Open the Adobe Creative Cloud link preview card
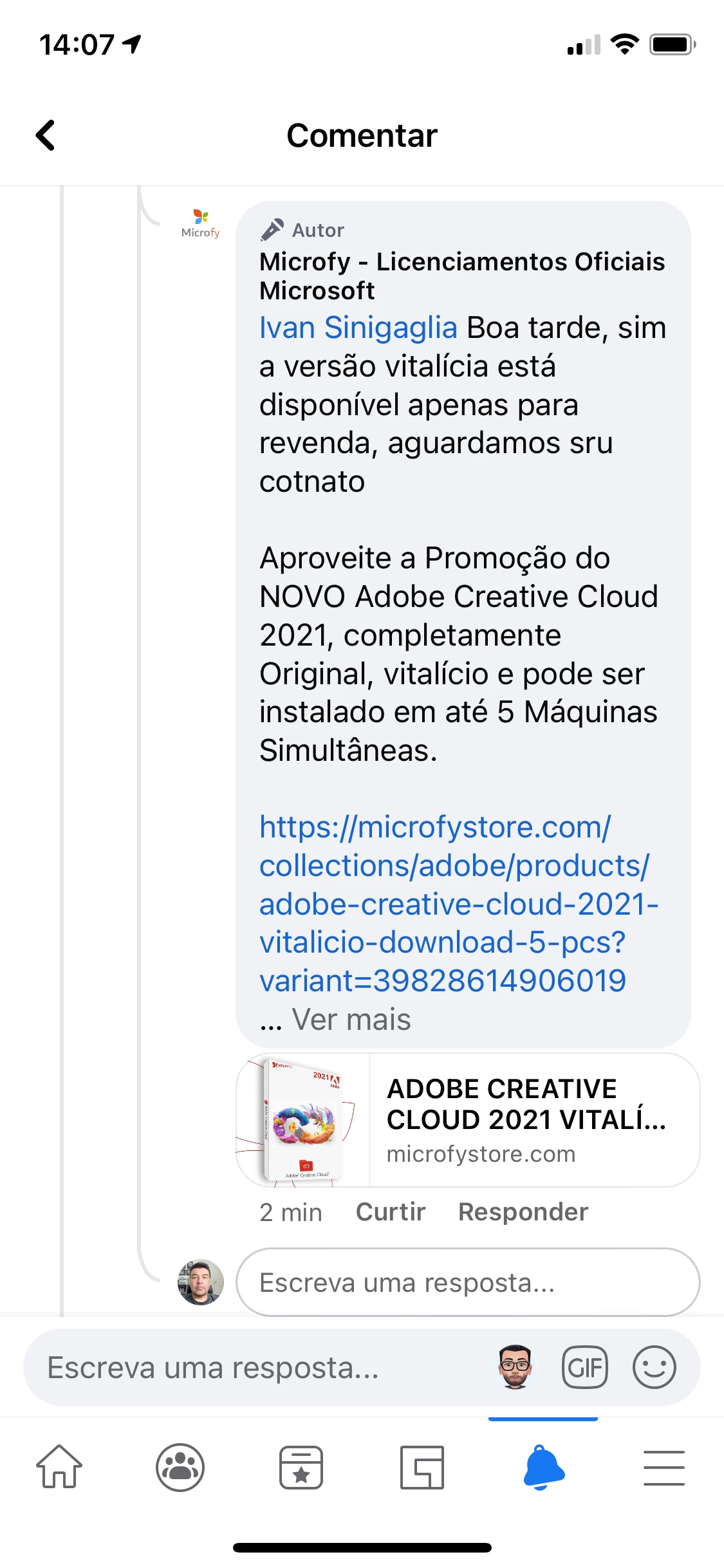The image size is (724, 1568). pyautogui.click(x=468, y=1120)
